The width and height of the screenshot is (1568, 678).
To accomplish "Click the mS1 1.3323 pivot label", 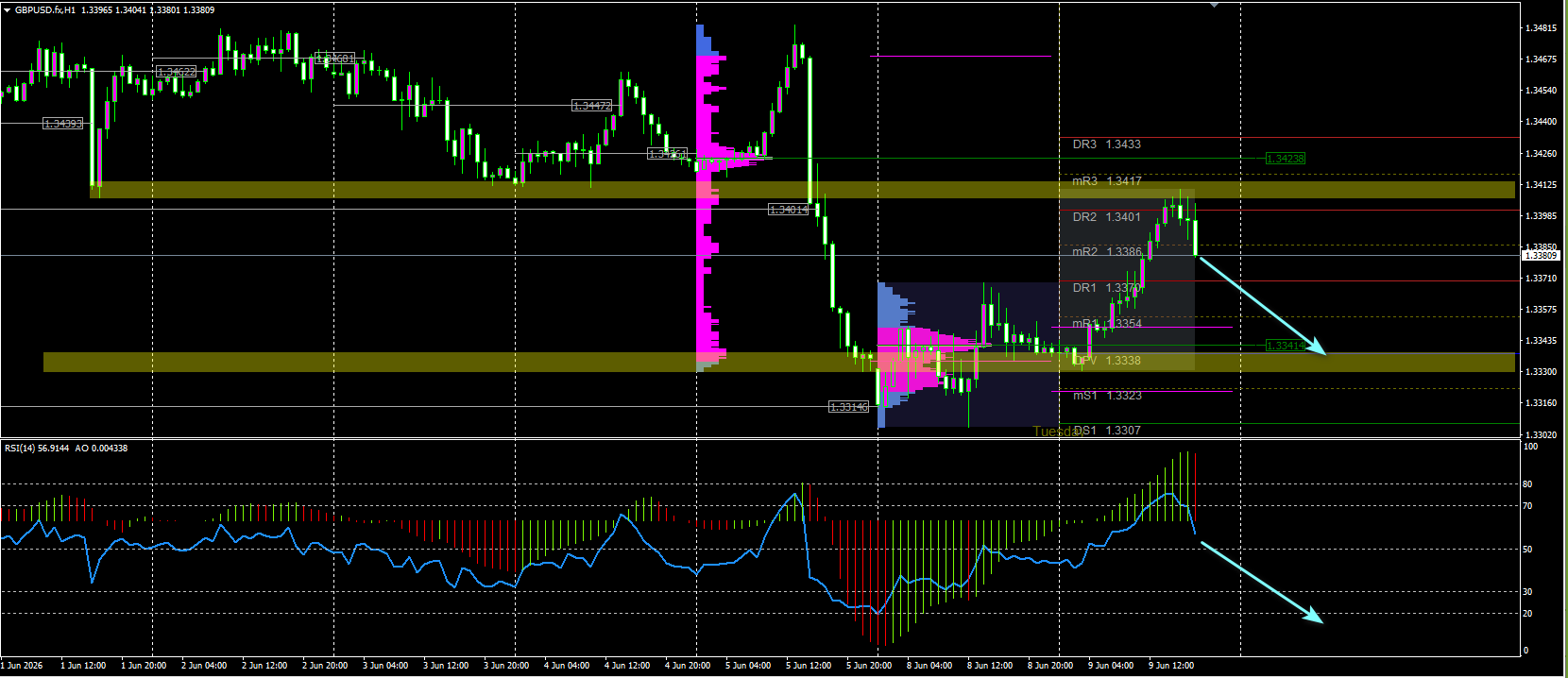I will click(1106, 396).
